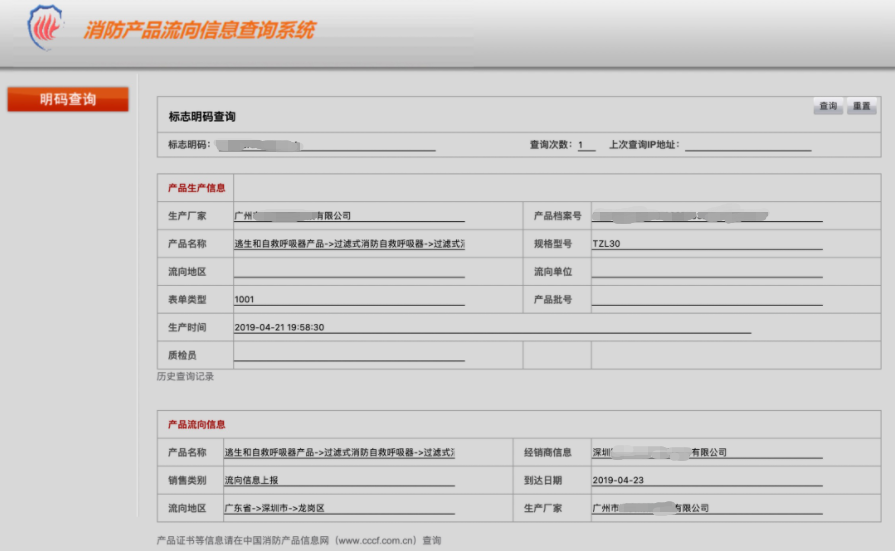
Task: Select the 规格型号 field showing TZL30
Action: pyautogui.click(x=706, y=243)
